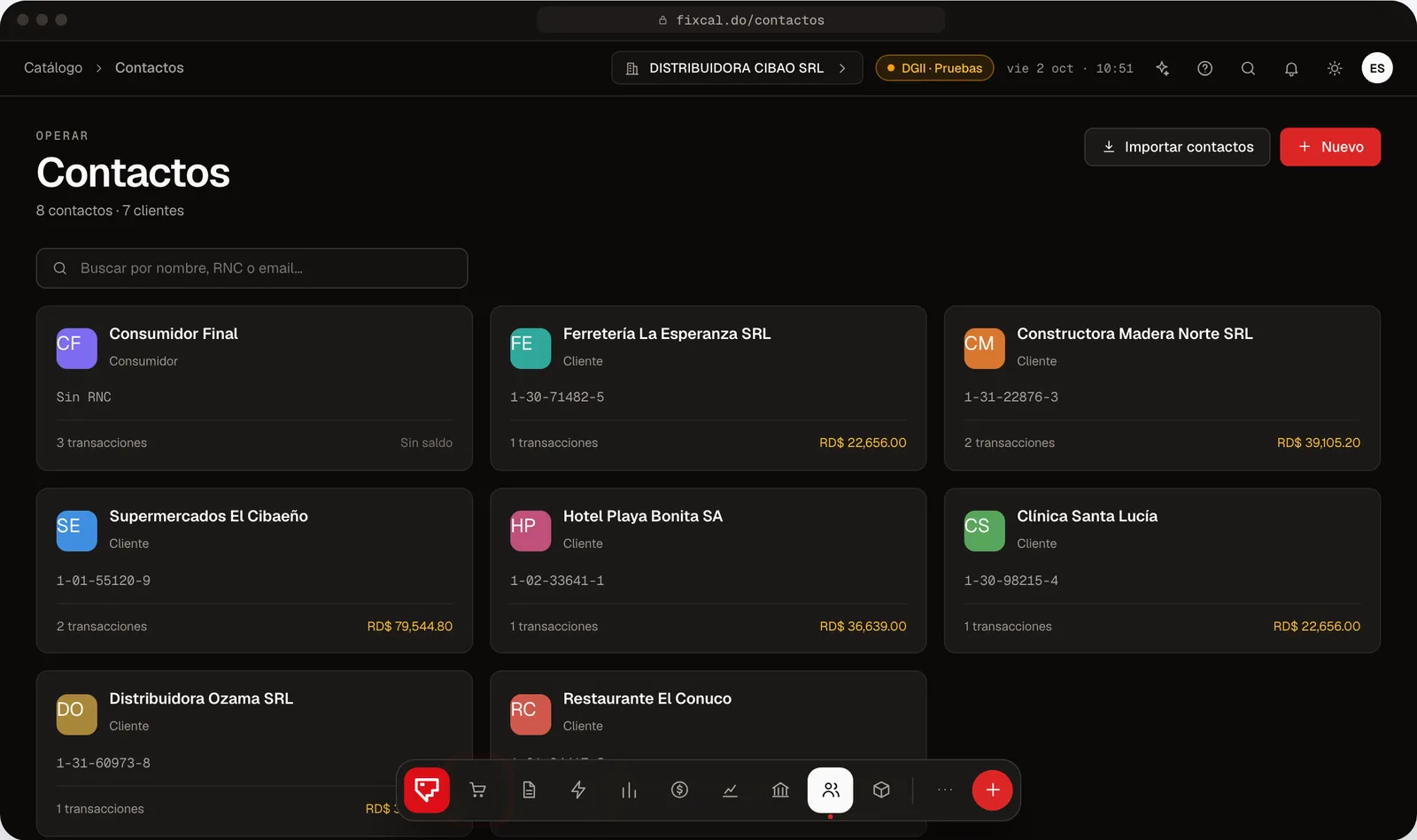1417x840 pixels.
Task: Open the AI sparkle icon in top bar
Action: tap(1162, 68)
